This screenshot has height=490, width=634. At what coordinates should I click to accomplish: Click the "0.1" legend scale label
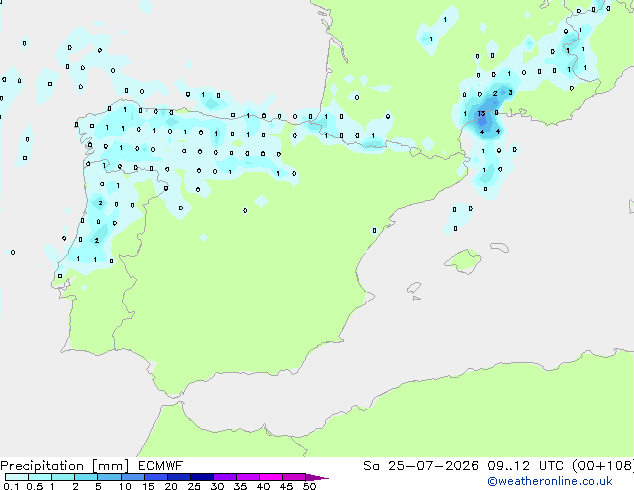pos(10,486)
